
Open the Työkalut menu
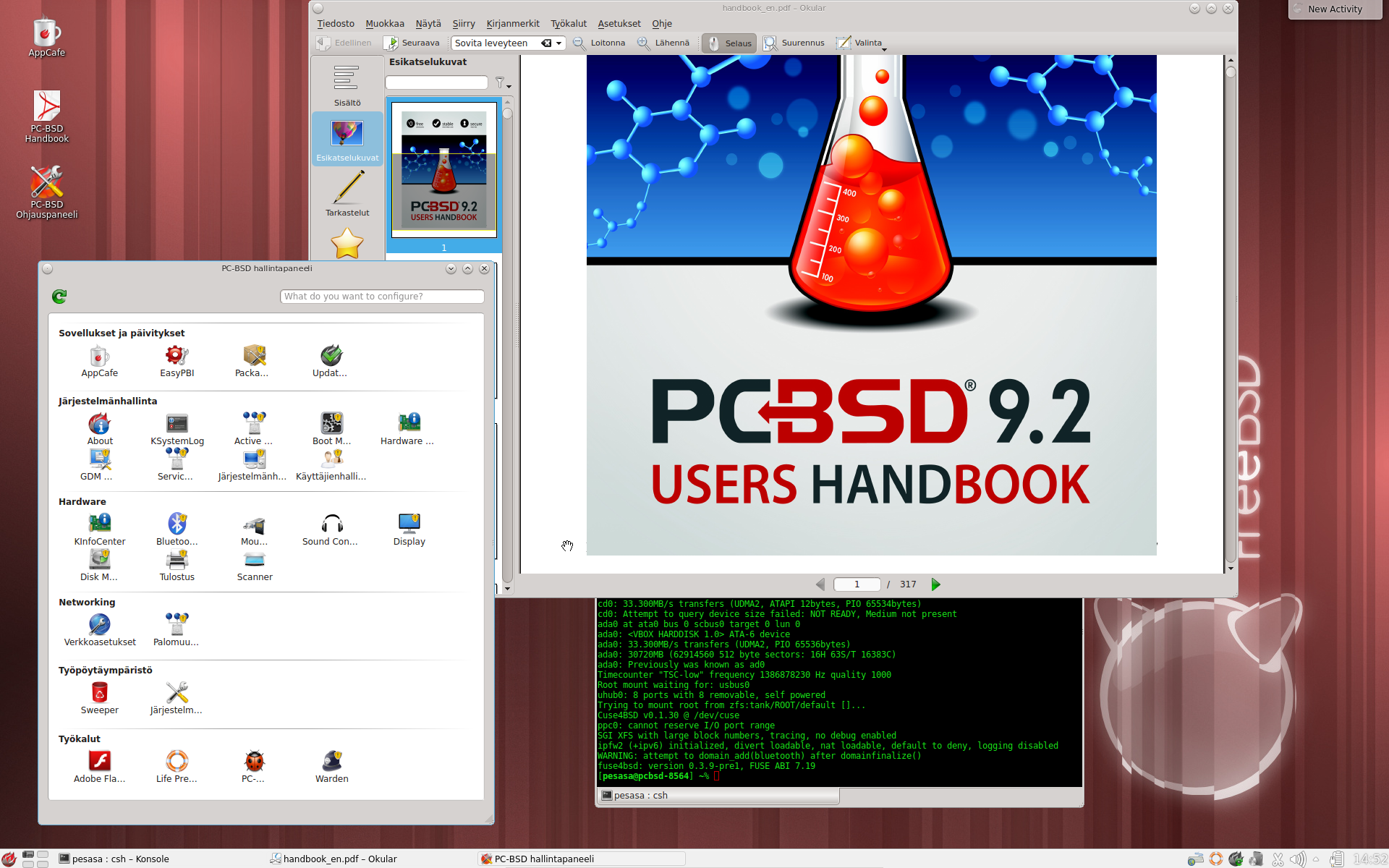click(569, 24)
